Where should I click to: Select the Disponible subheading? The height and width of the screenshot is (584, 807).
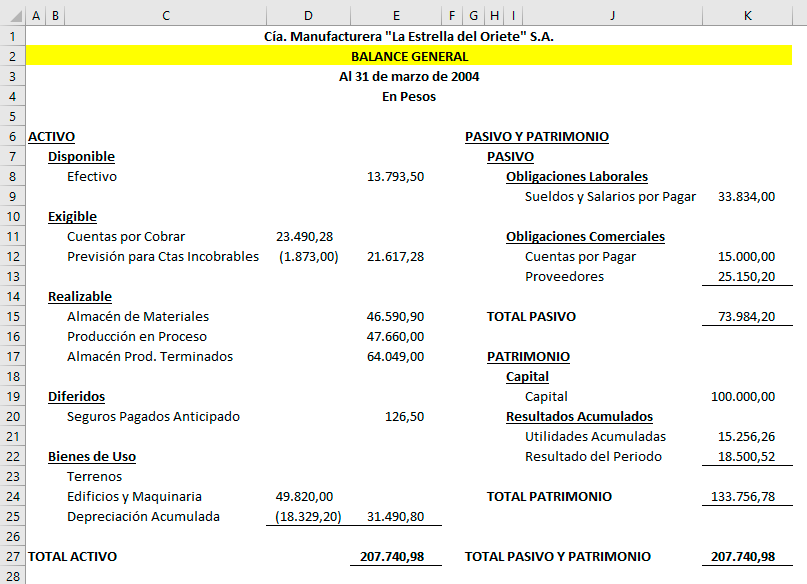click(81, 156)
